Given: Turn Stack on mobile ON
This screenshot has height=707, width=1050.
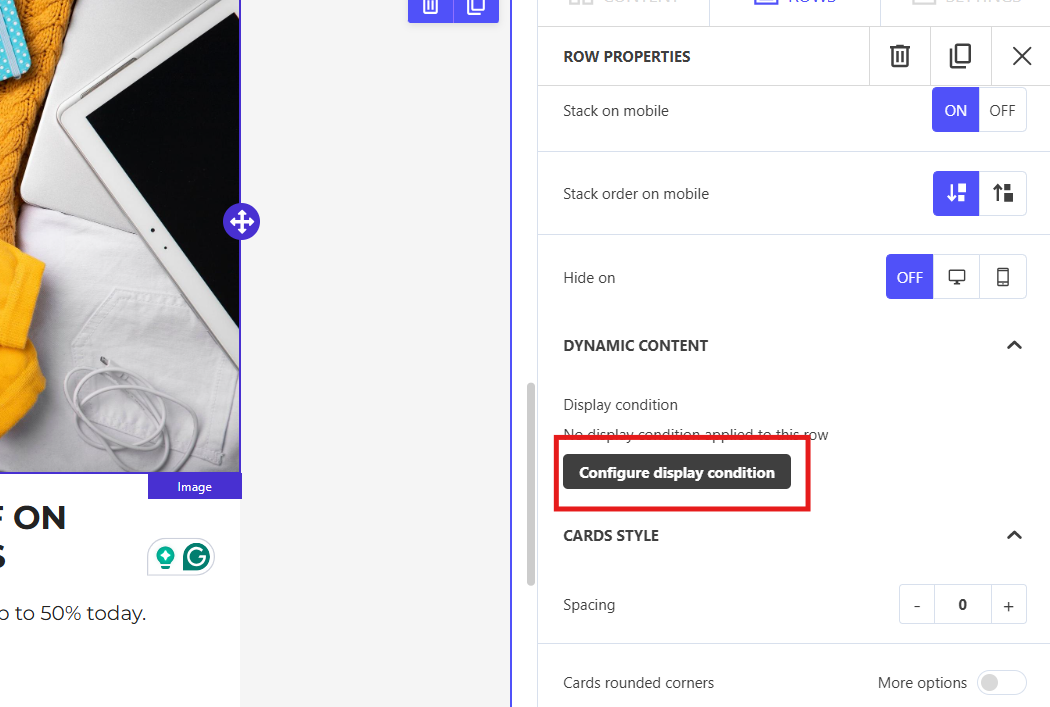Looking at the screenshot, I should [956, 110].
